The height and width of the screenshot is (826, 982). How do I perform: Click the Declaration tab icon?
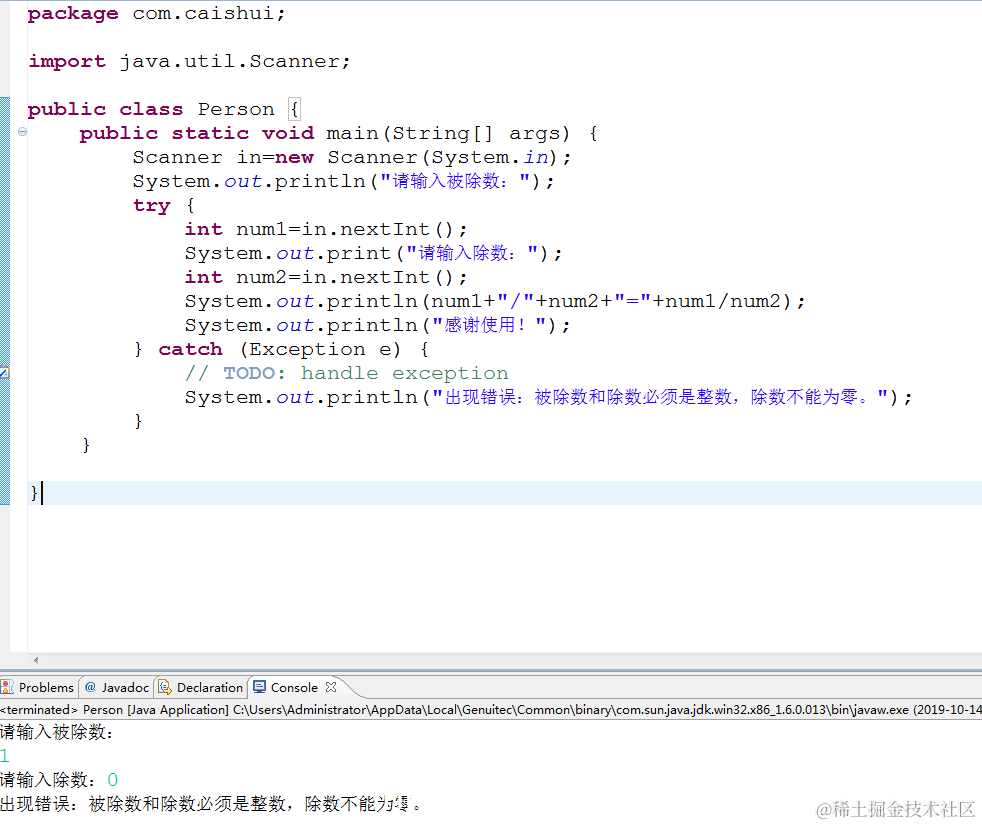pyautogui.click(x=165, y=688)
